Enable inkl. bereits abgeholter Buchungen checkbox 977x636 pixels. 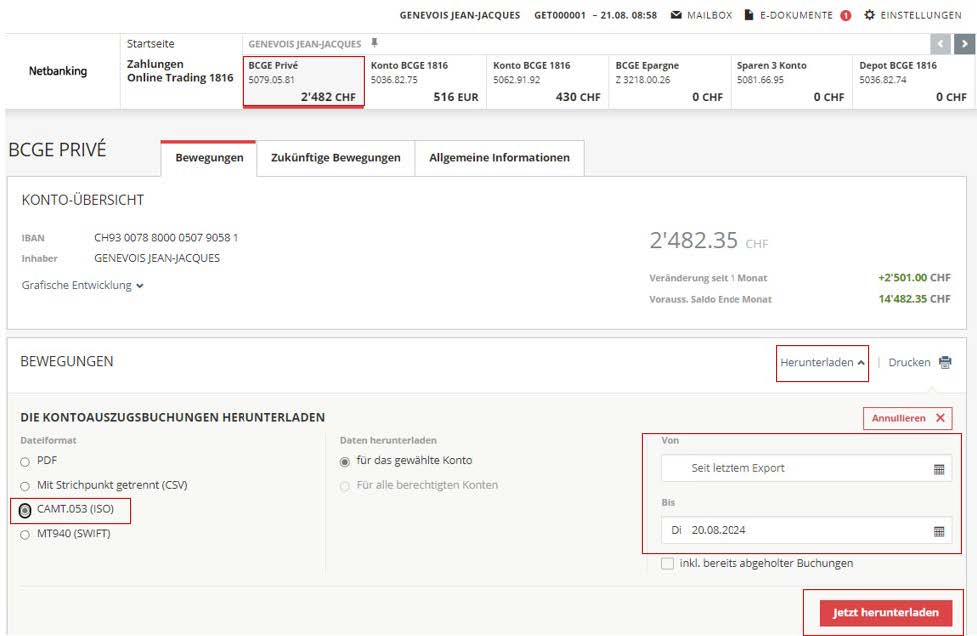coord(667,563)
